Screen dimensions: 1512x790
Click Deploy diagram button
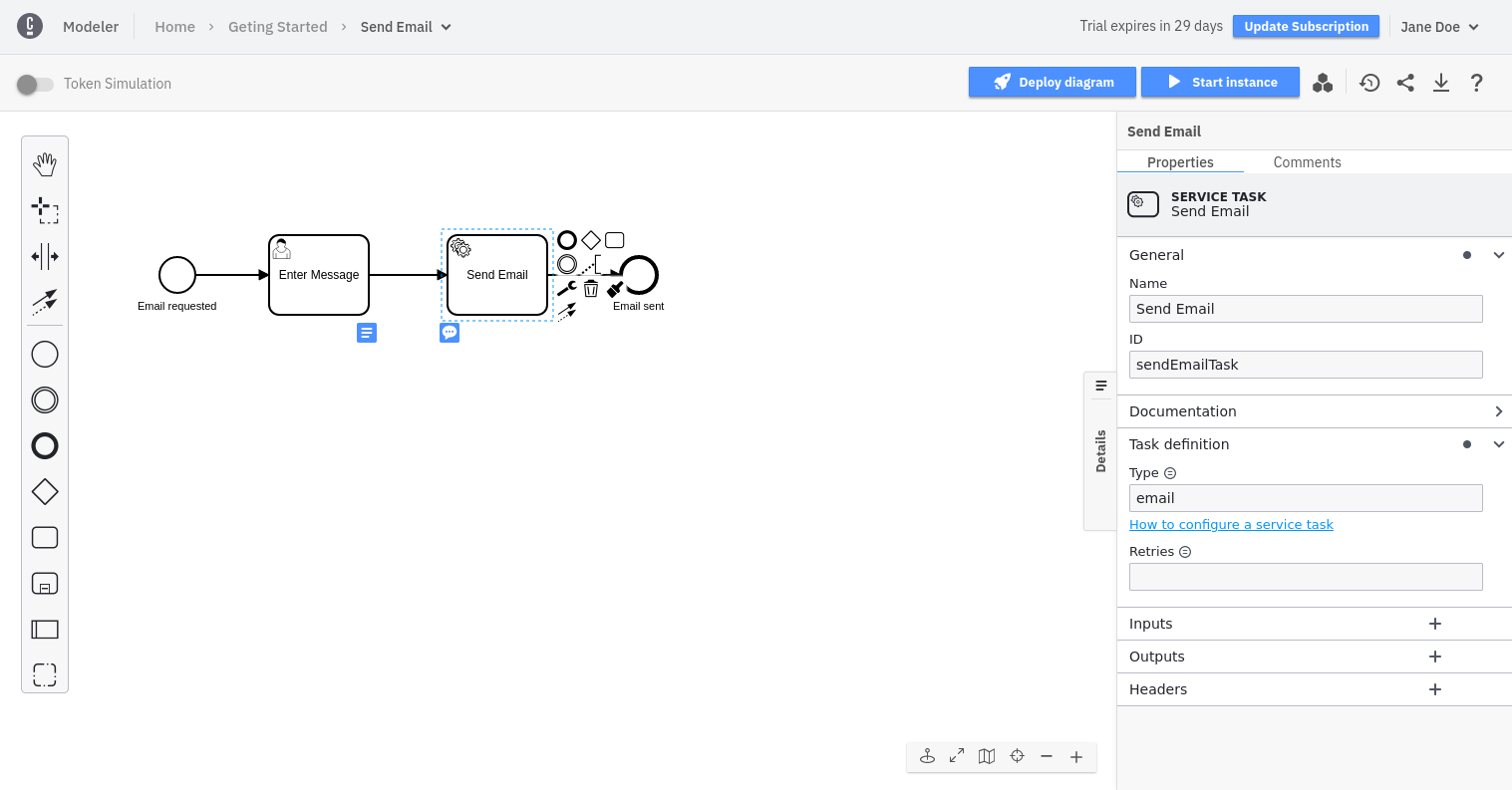(x=1052, y=82)
